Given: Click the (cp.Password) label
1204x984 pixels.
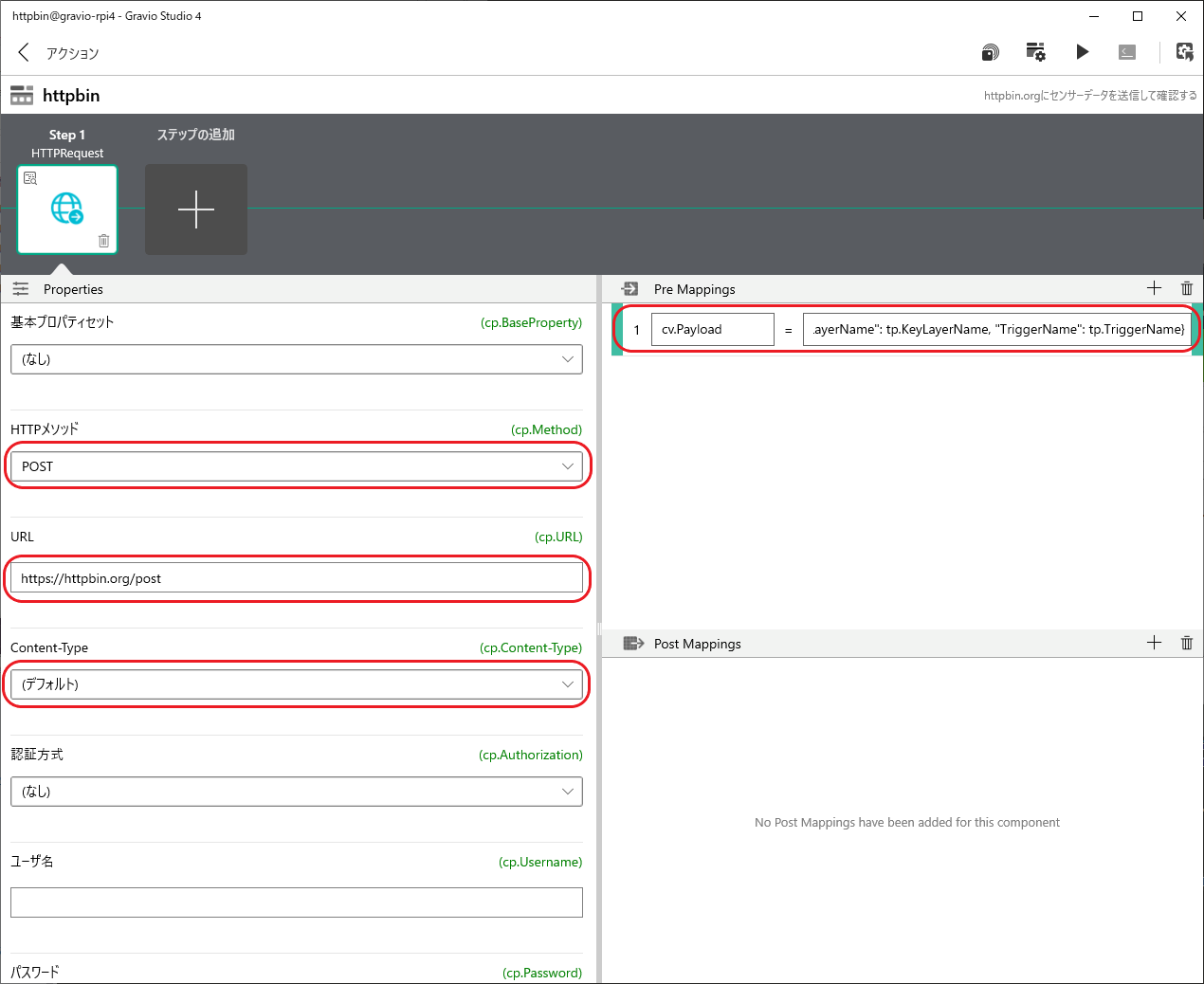Looking at the screenshot, I should 542,973.
